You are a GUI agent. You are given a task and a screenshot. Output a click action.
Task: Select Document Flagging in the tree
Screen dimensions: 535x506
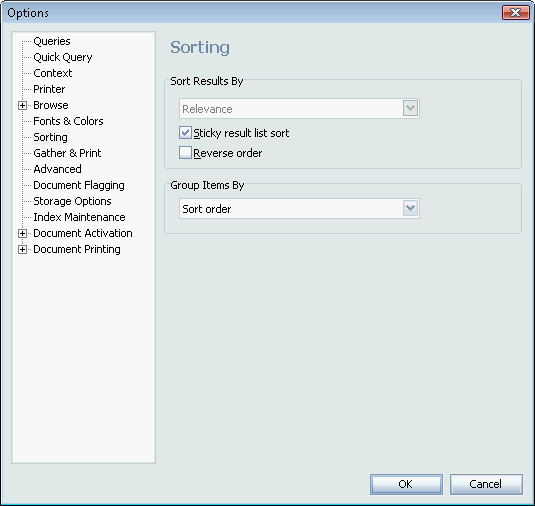coord(79,185)
